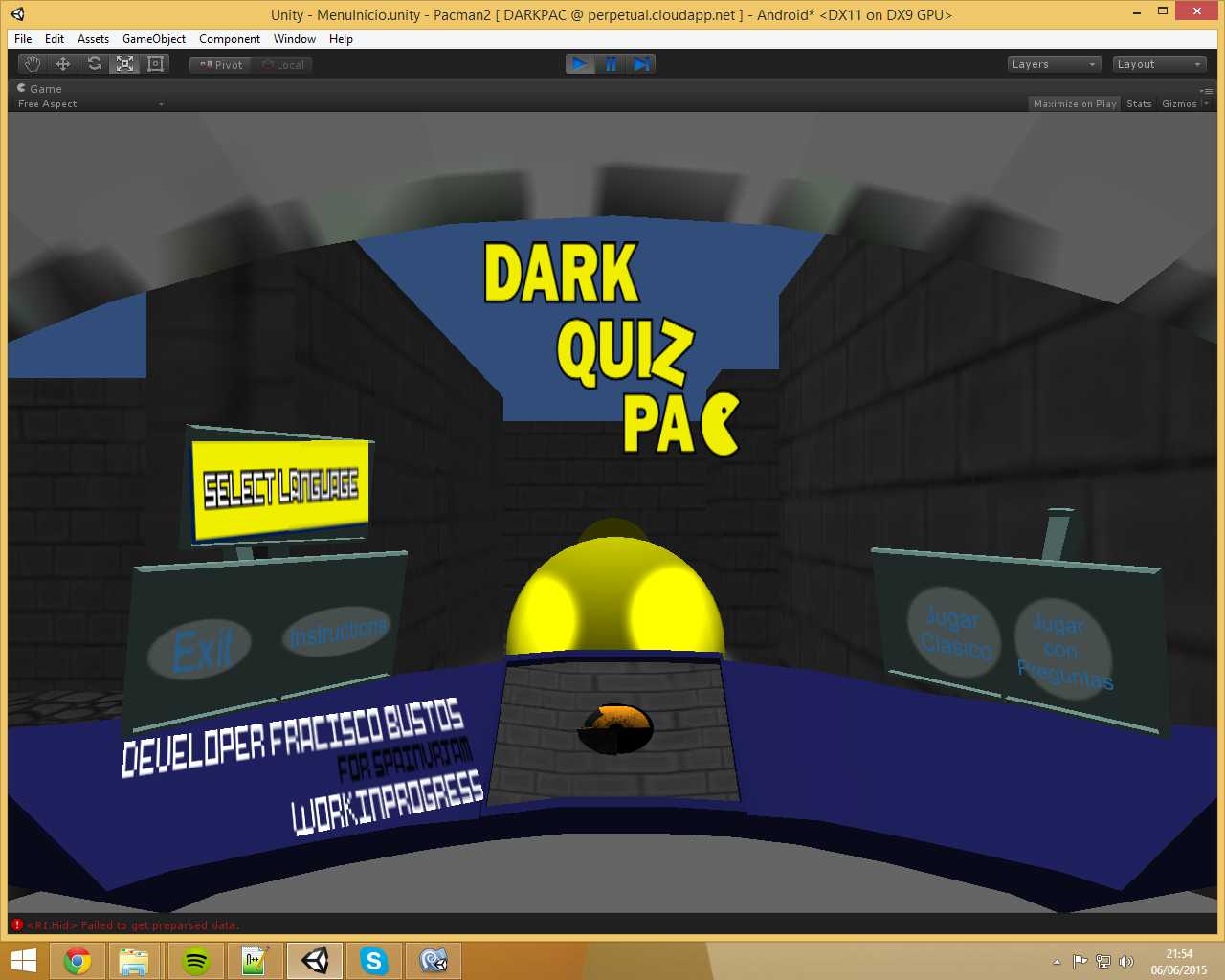
Task: Open the Layers dropdown
Action: (1054, 64)
